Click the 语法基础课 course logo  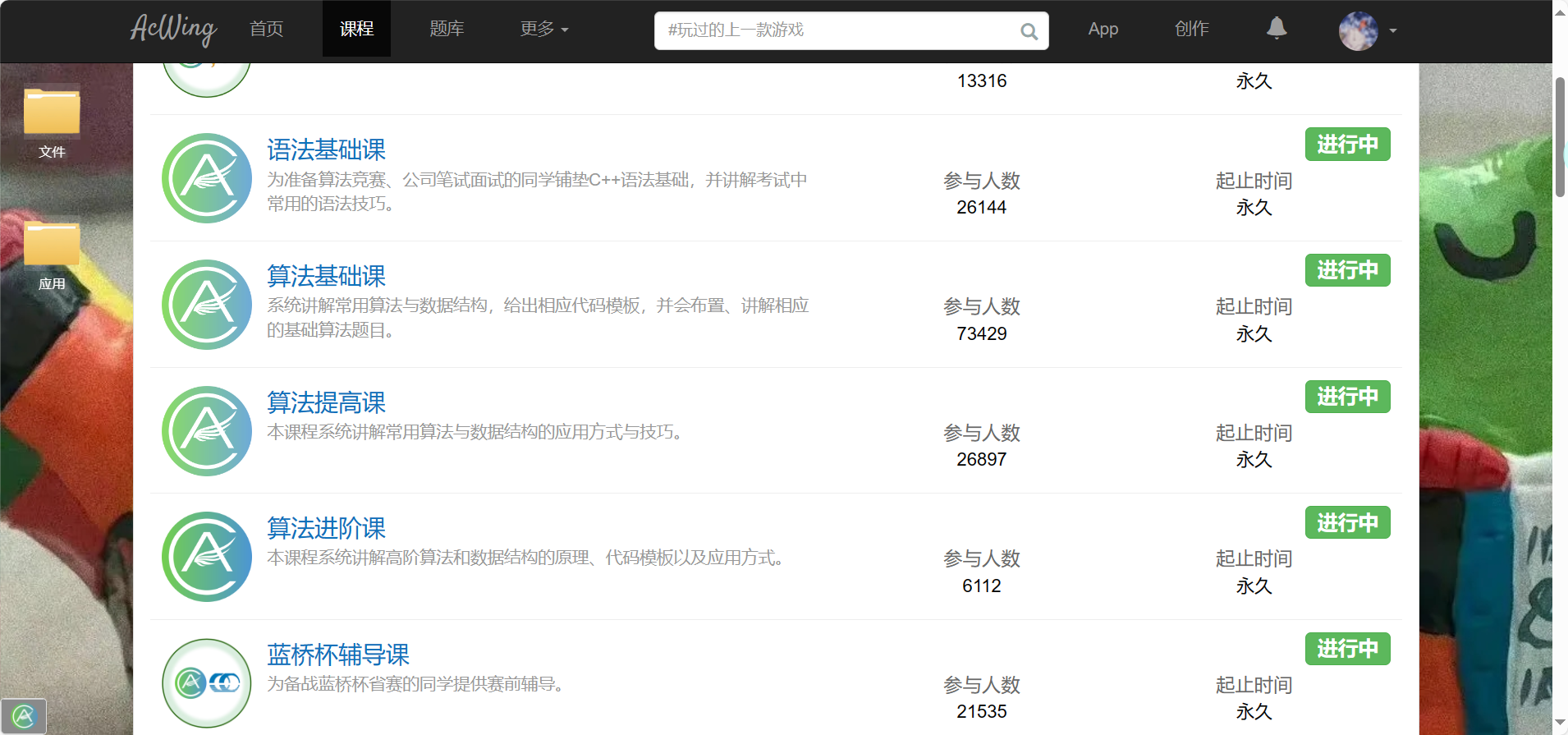[207, 178]
